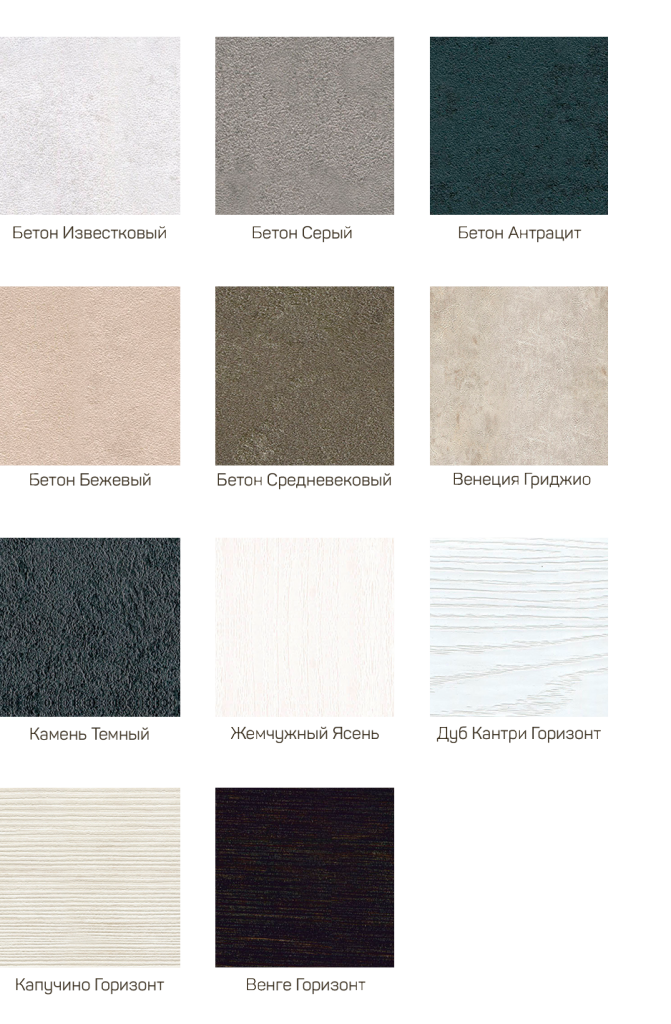Click the "Венге Горизонт" caption
Image resolution: width=671 pixels, height=1024 pixels.
pyautogui.click(x=305, y=985)
